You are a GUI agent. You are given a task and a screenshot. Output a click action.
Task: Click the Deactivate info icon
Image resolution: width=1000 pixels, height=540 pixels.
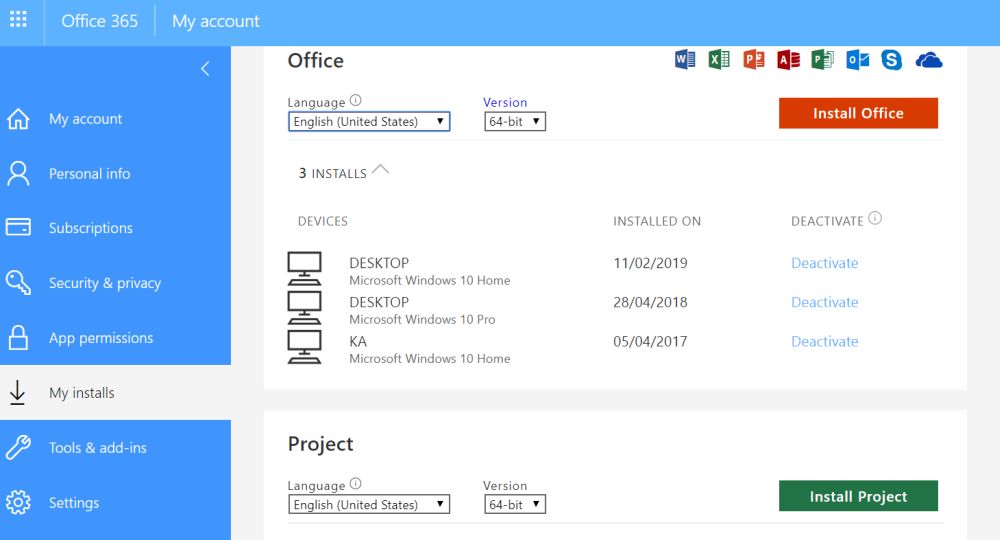point(876,219)
